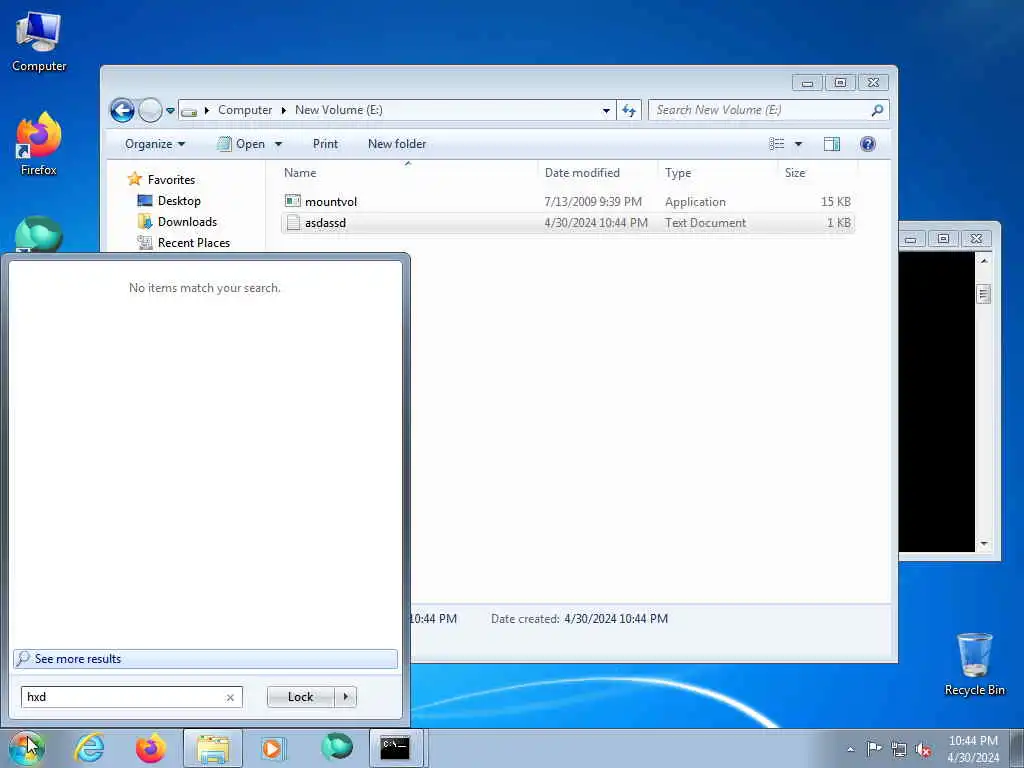Click the magnifier icon in Explorer search

877,110
